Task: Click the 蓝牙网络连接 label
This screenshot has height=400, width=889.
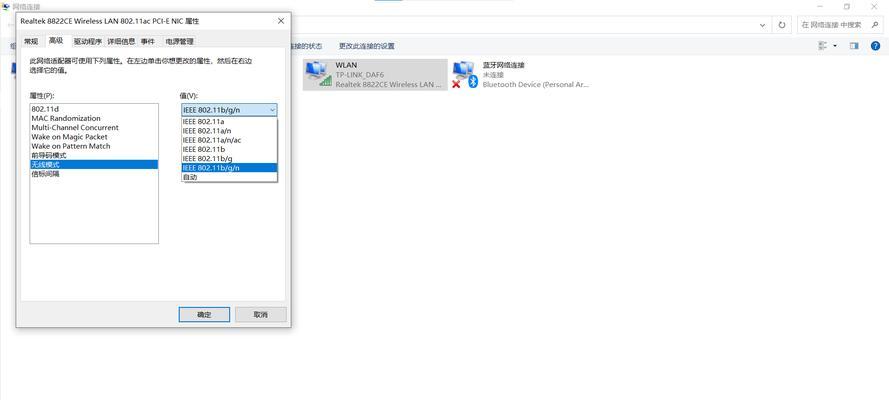Action: click(x=503, y=65)
